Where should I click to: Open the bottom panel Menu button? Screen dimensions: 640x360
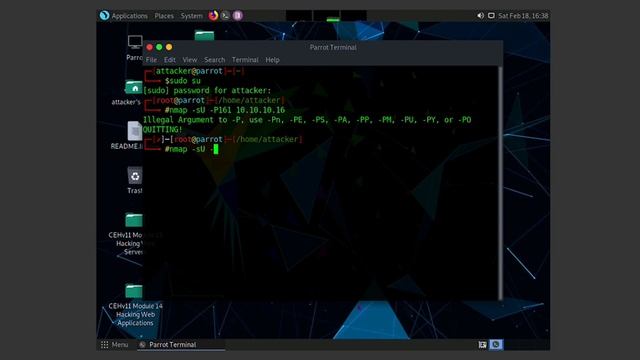click(115, 344)
